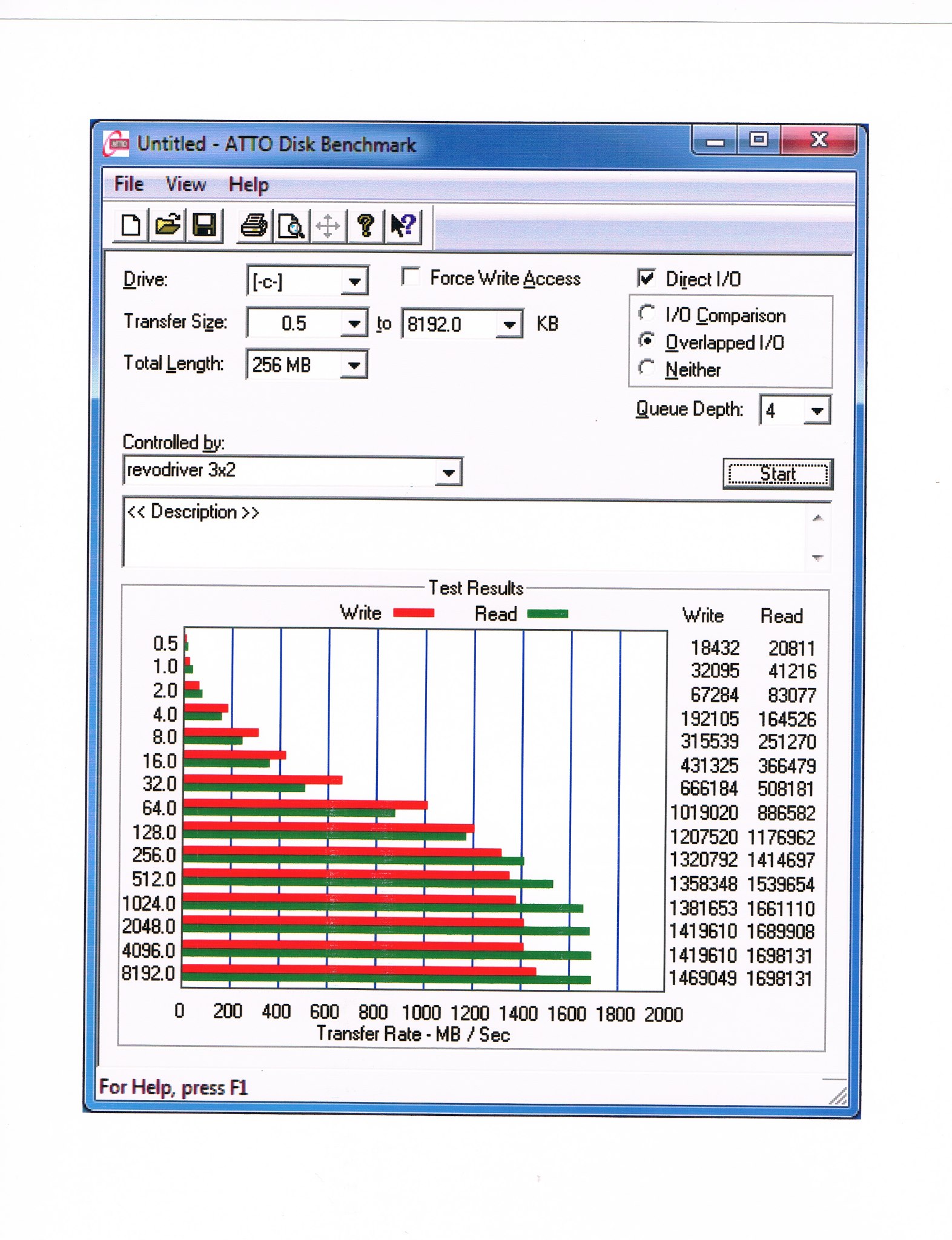
Task: Activate the context Help pointer icon
Action: [x=403, y=226]
